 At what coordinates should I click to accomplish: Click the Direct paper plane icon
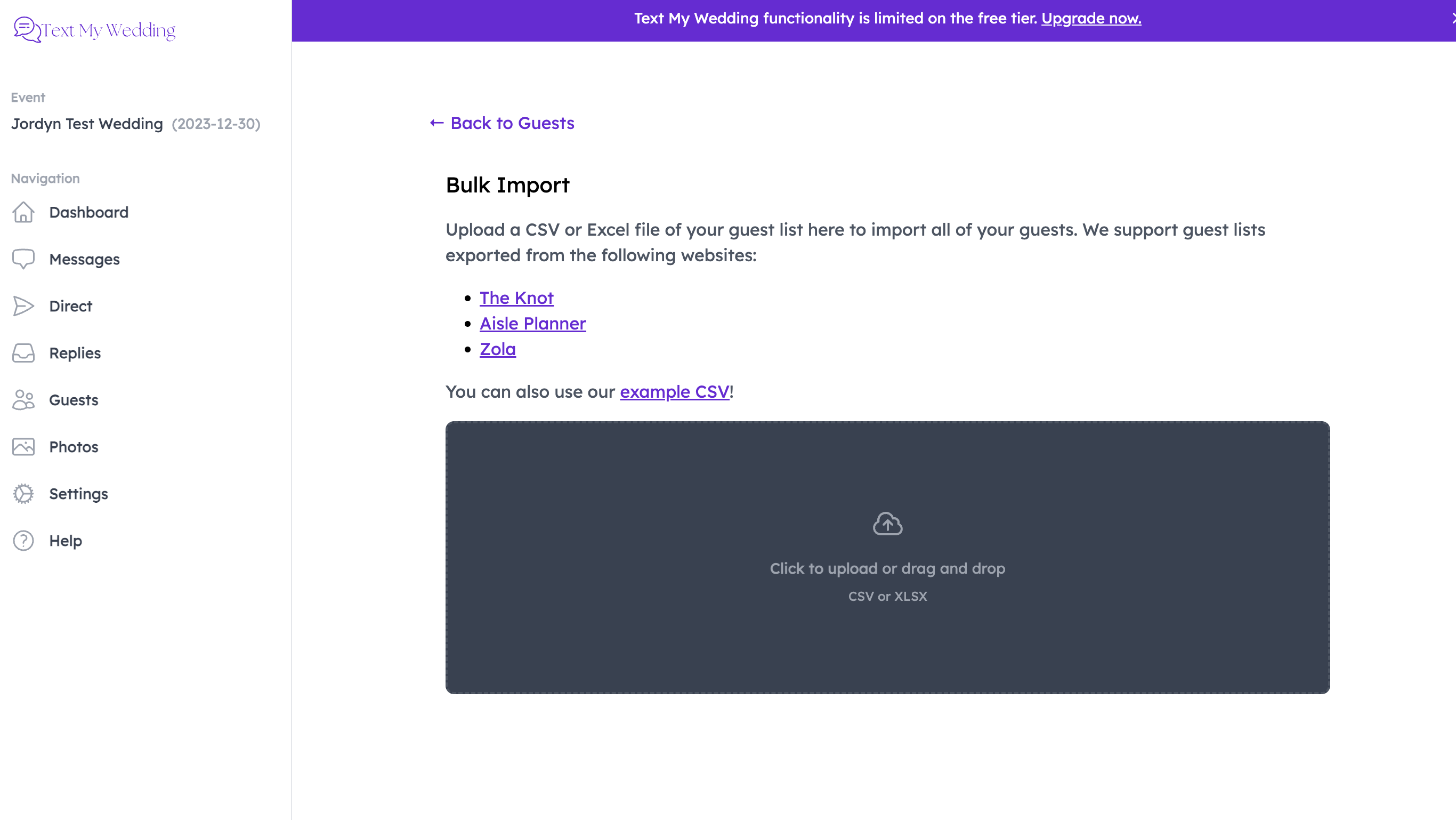(x=23, y=306)
